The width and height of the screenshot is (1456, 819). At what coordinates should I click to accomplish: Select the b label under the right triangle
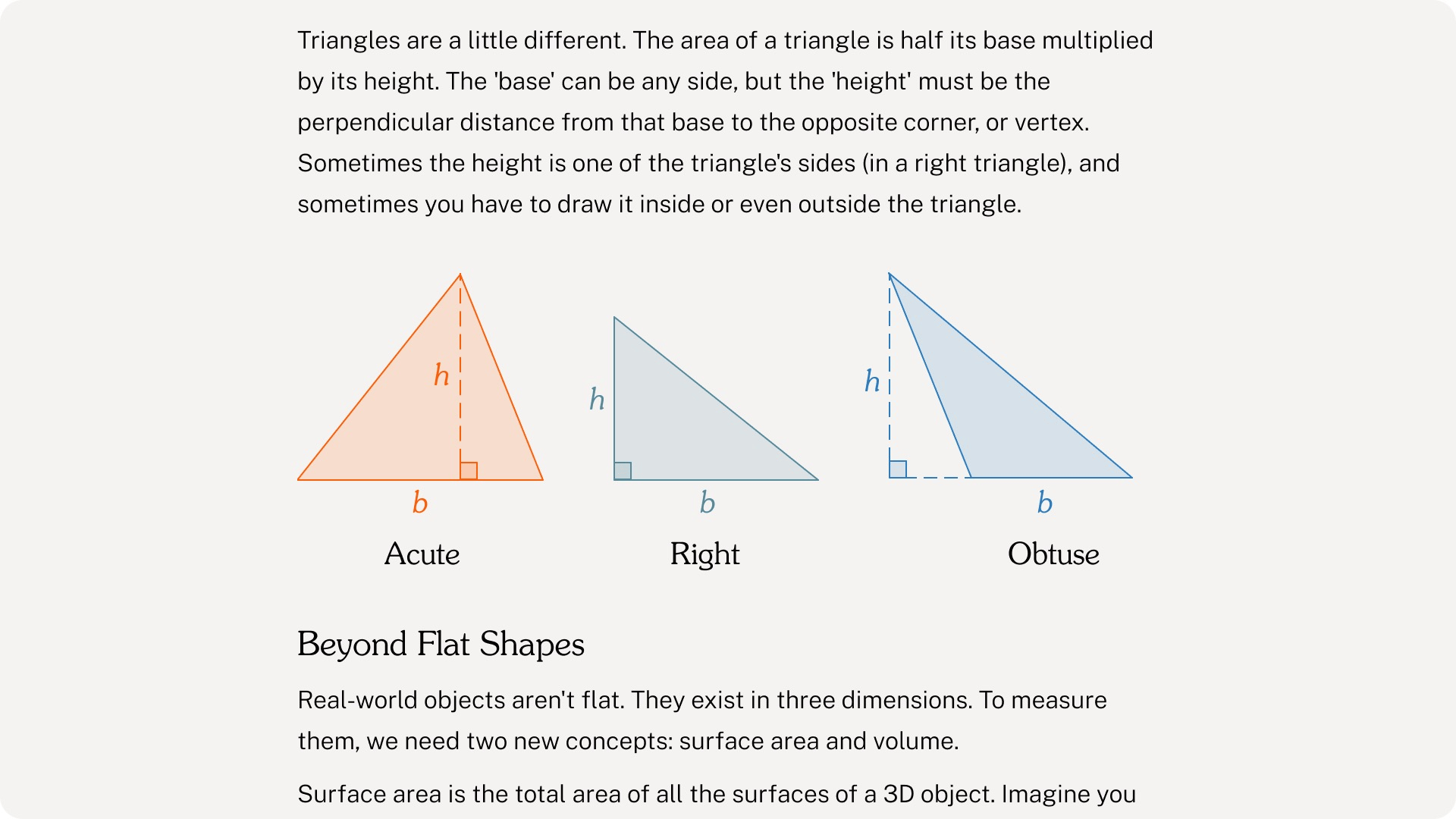pos(708,503)
